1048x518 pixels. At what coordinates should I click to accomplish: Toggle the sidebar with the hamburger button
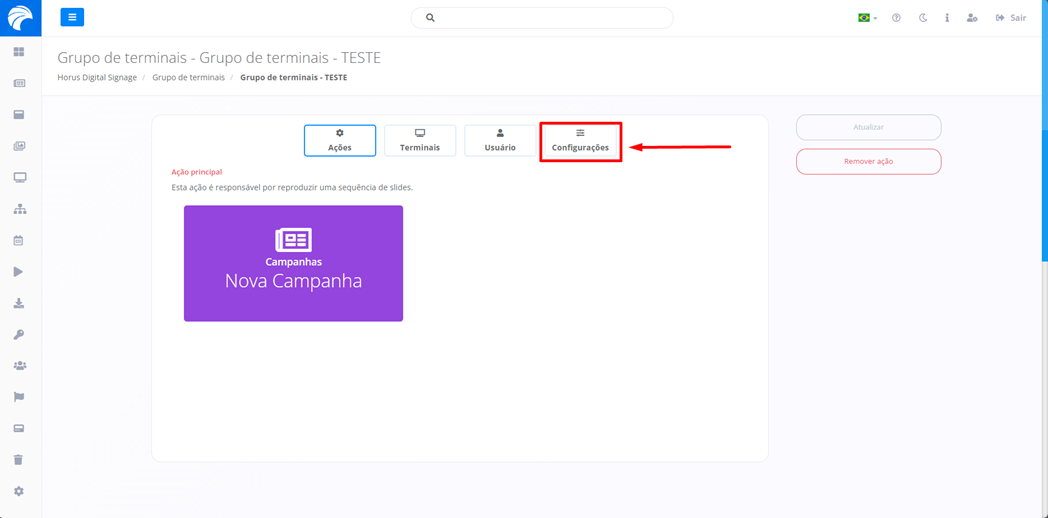72,17
